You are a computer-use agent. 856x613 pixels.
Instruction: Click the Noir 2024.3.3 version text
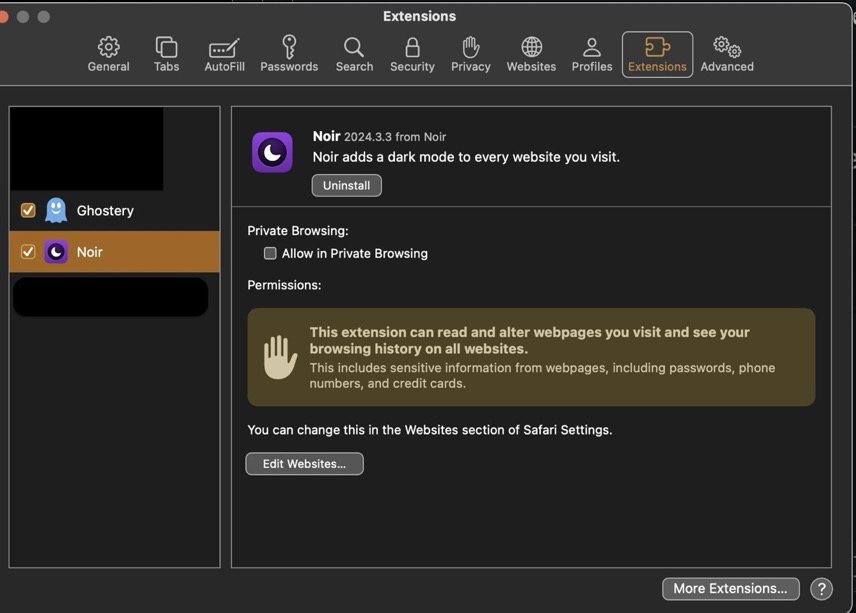tap(395, 137)
